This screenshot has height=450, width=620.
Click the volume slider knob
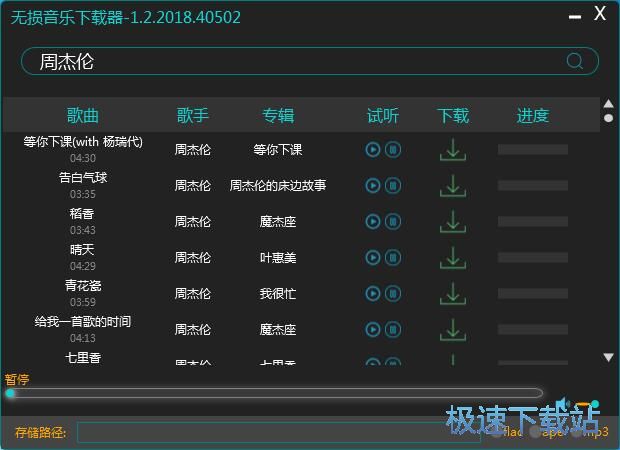[x=595, y=404]
